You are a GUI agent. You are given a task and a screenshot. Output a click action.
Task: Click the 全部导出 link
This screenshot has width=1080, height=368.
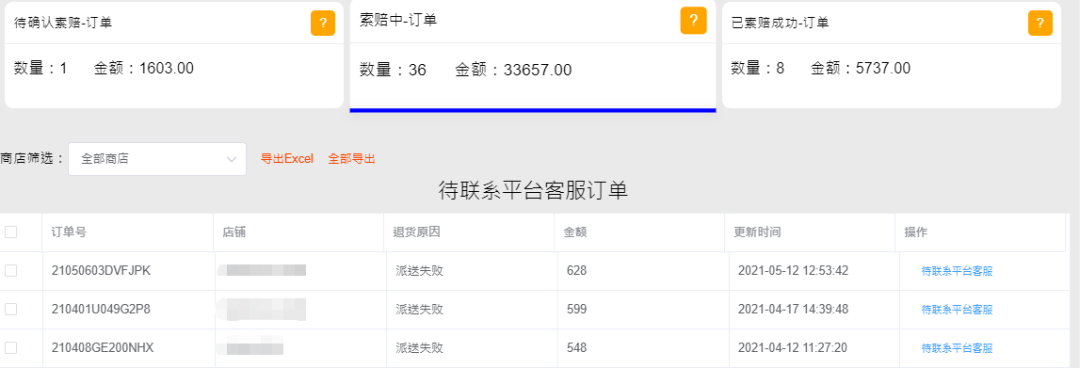[351, 159]
